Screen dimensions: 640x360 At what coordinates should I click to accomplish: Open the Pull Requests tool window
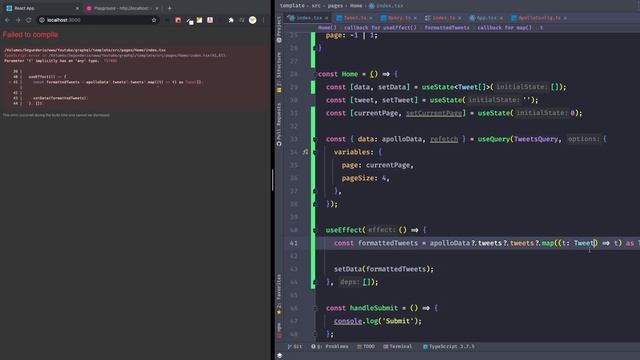coord(279,124)
